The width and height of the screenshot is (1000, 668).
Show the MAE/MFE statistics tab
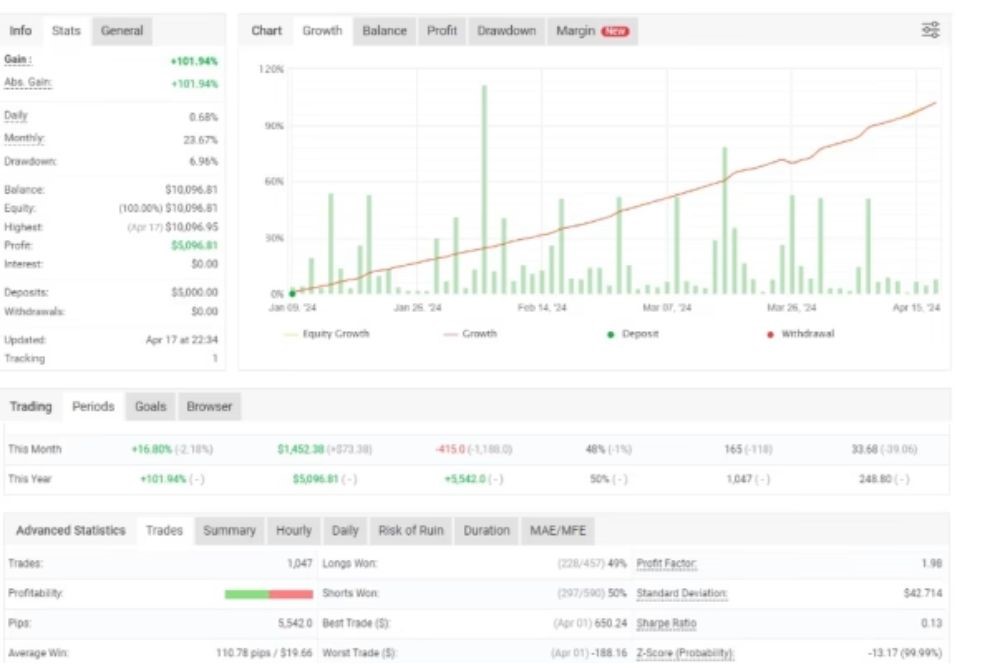click(558, 531)
